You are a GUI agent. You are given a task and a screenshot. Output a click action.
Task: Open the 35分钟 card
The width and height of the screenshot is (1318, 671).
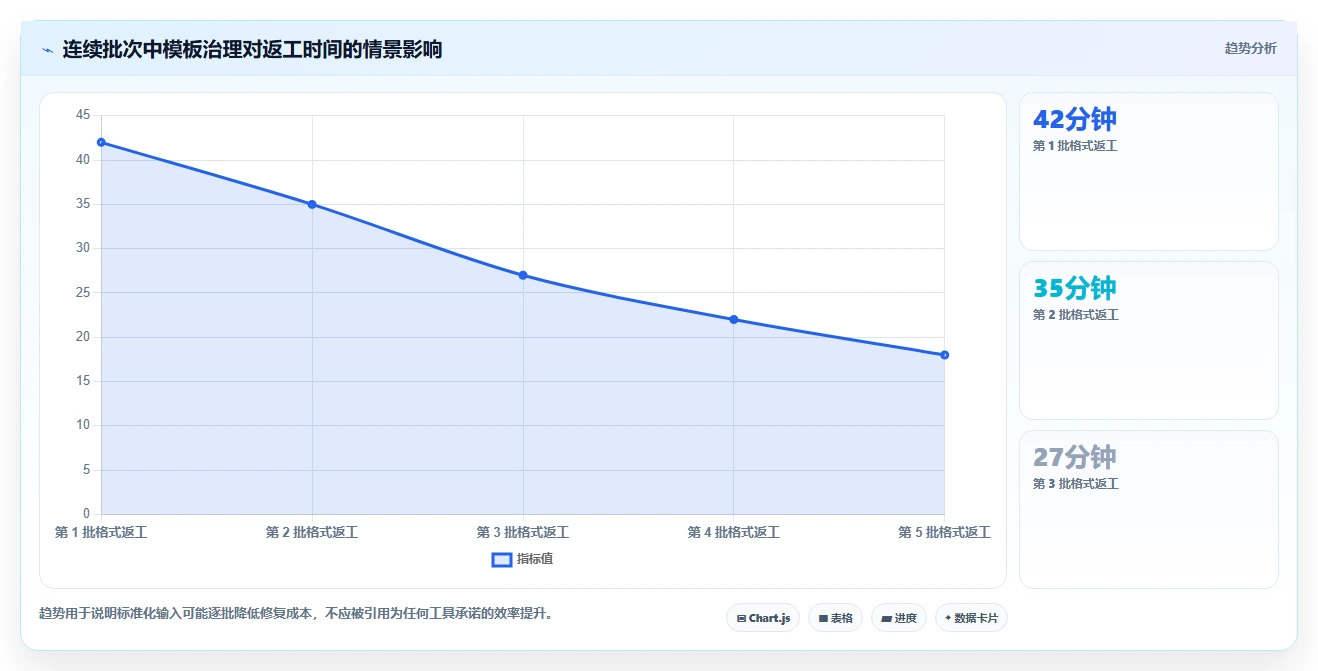[1149, 340]
